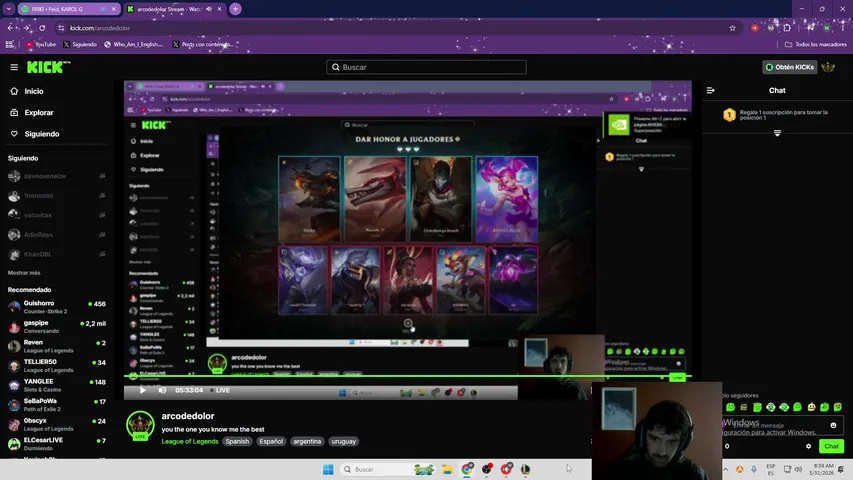Select the Español tag
Screen dimensions: 853x480
coord(271,441)
